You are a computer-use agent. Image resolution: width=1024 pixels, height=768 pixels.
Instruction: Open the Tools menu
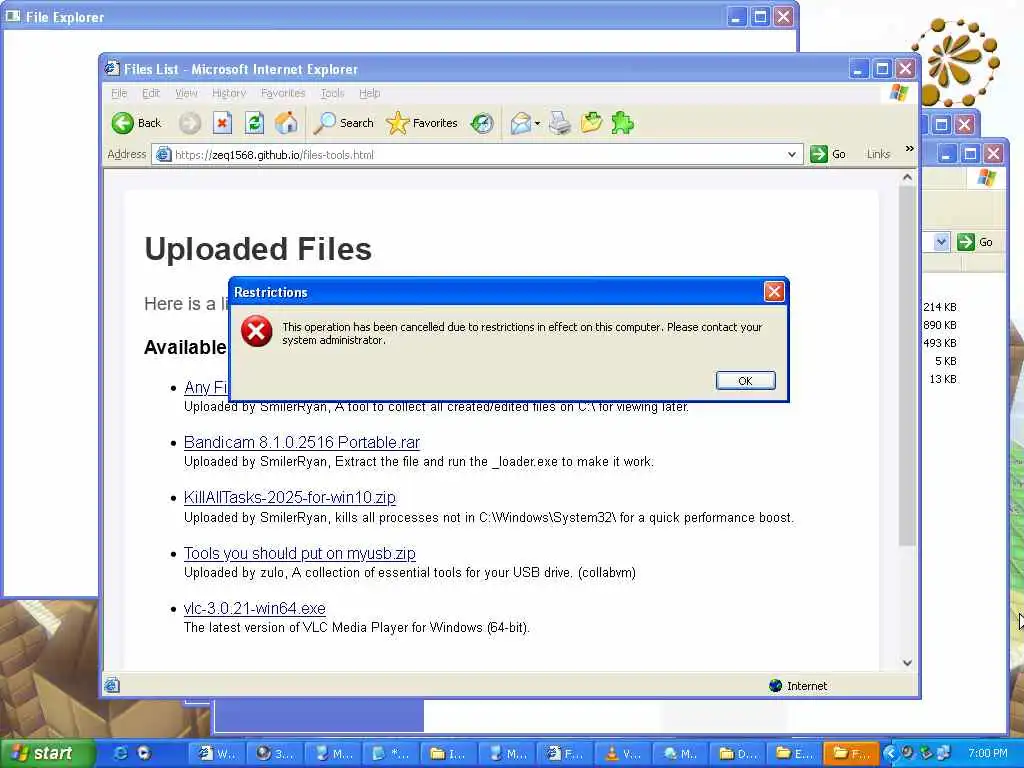point(332,93)
